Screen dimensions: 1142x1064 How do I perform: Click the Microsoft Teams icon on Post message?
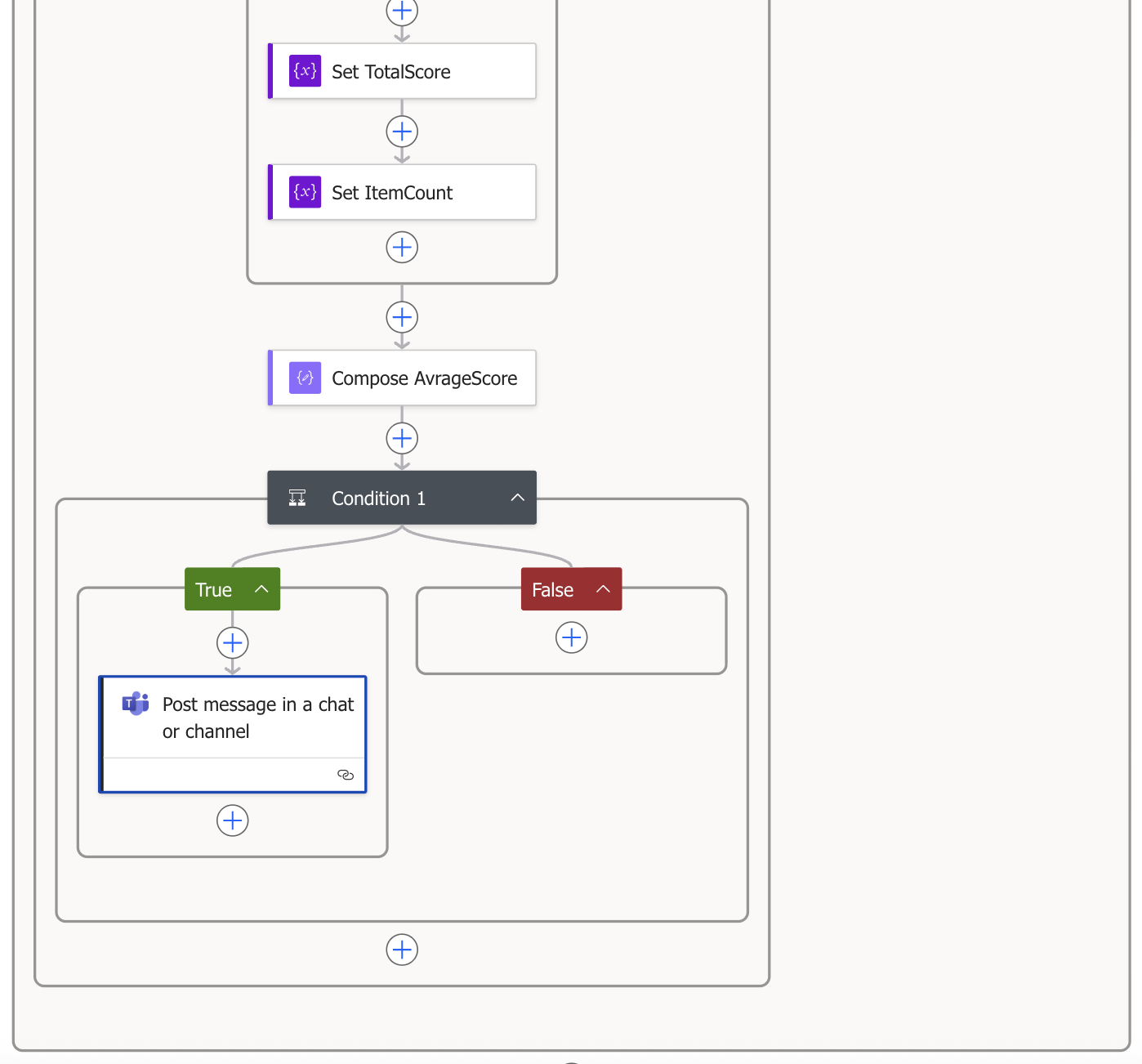click(x=136, y=704)
